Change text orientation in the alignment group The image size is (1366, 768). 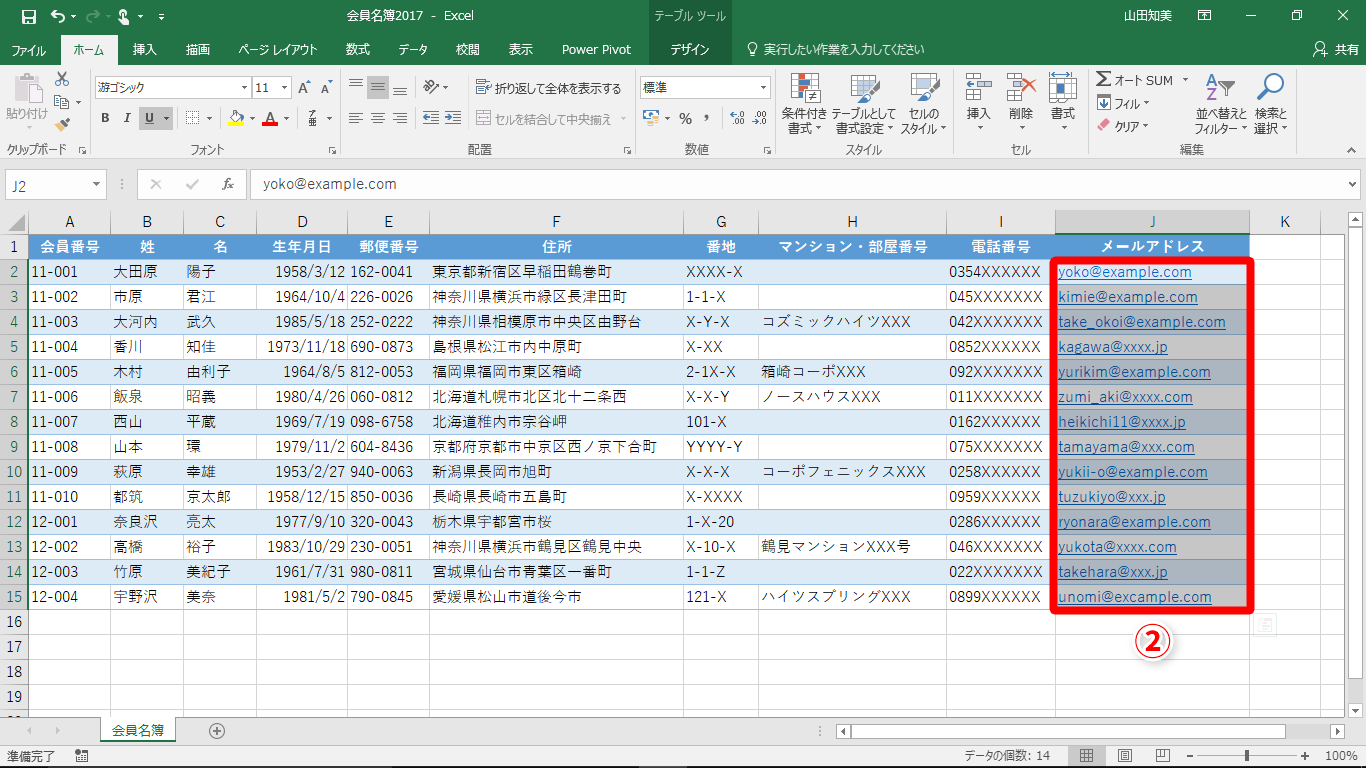431,88
